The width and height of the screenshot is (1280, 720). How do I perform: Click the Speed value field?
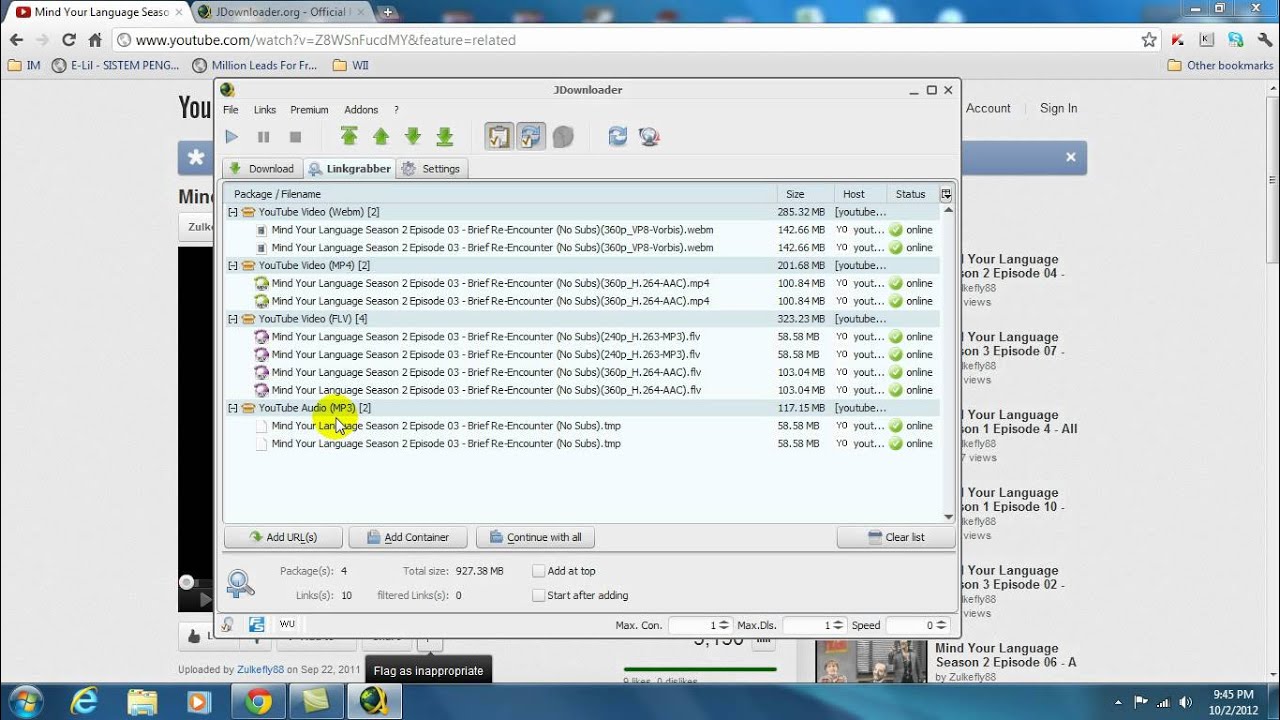[x=911, y=625]
